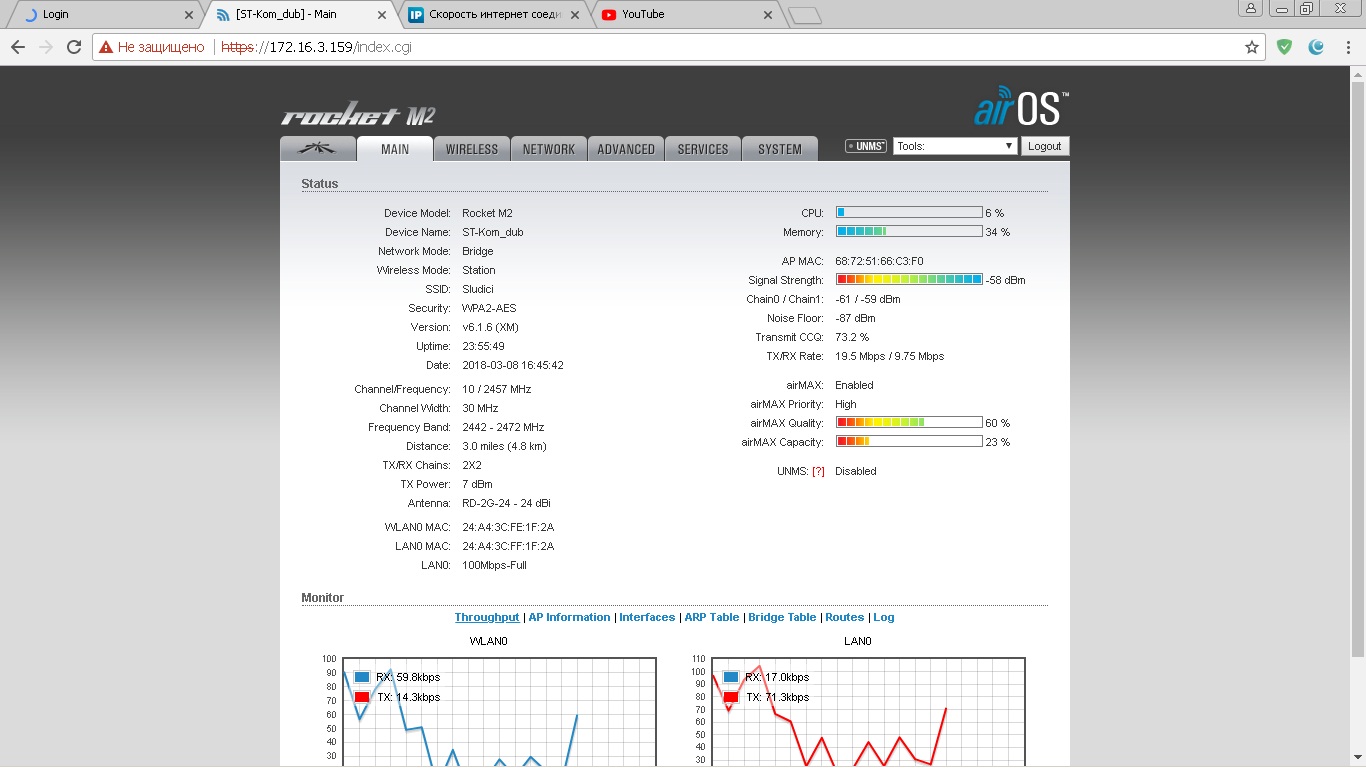Click the Status section heading

(x=320, y=184)
